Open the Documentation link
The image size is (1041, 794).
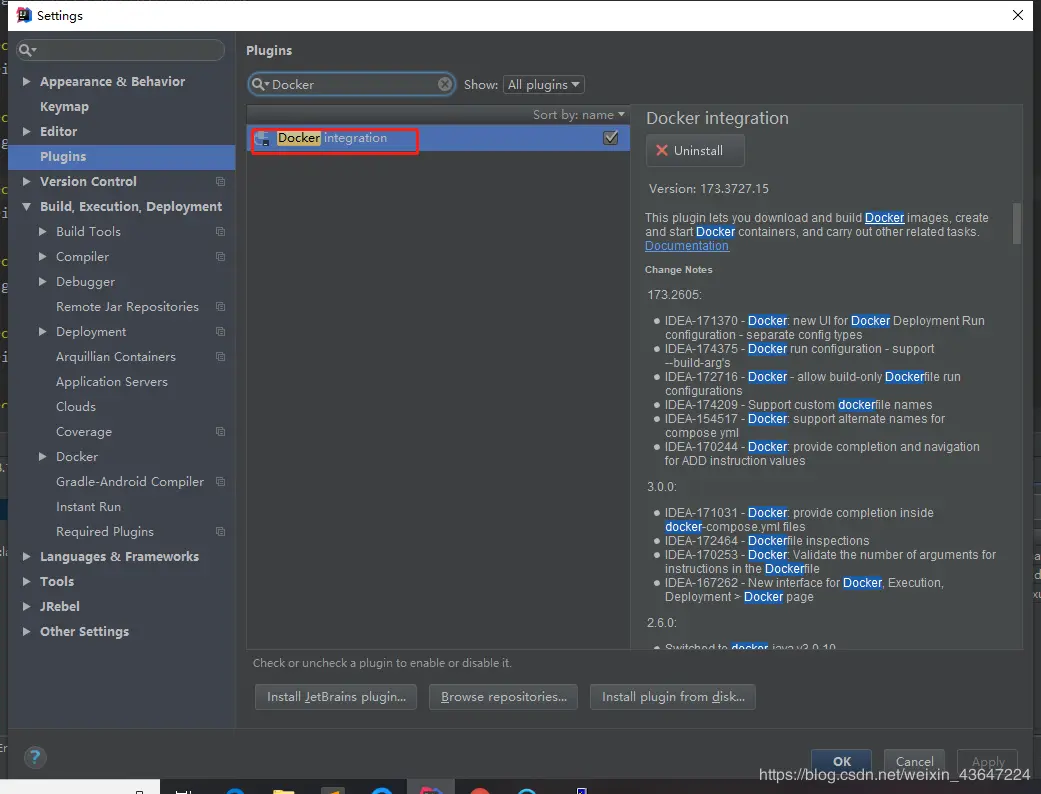point(686,246)
